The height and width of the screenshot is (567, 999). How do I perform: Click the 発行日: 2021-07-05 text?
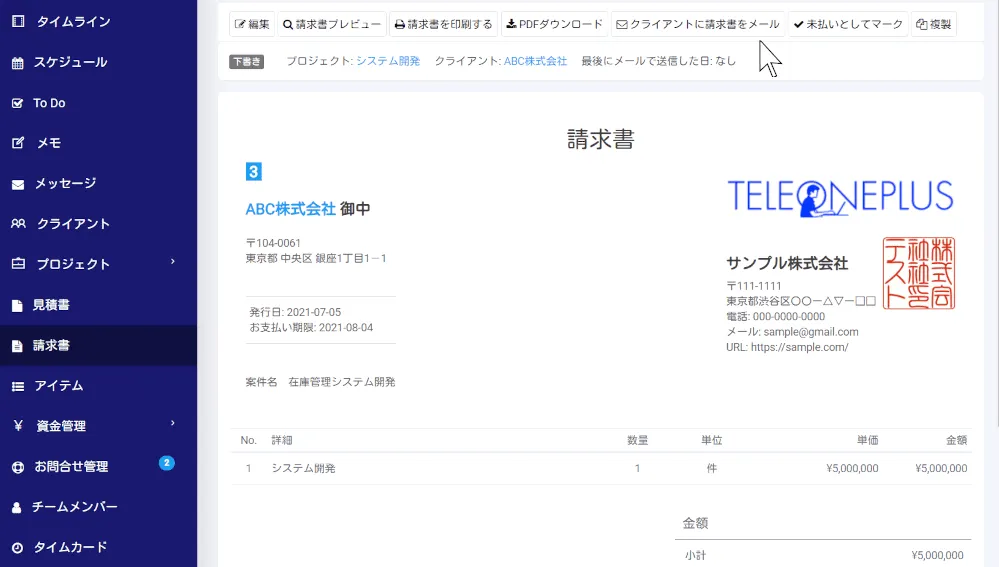click(x=295, y=312)
